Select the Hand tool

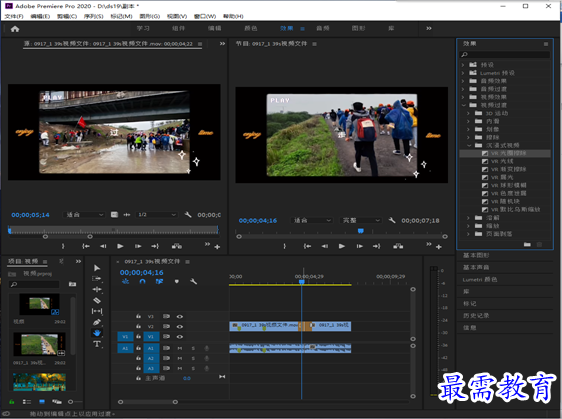97,333
